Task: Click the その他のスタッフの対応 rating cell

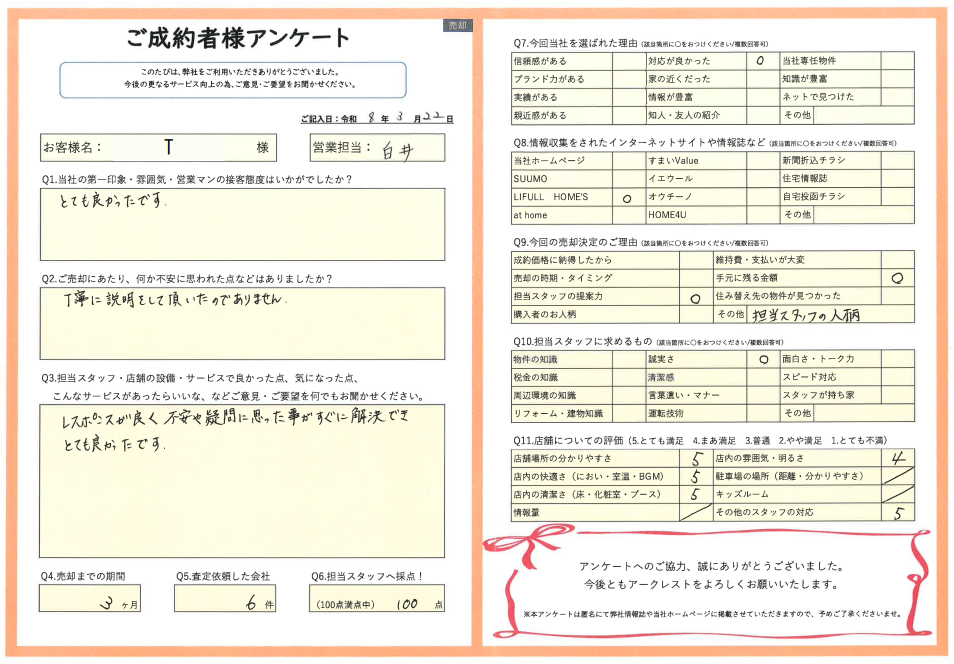Action: click(898, 513)
